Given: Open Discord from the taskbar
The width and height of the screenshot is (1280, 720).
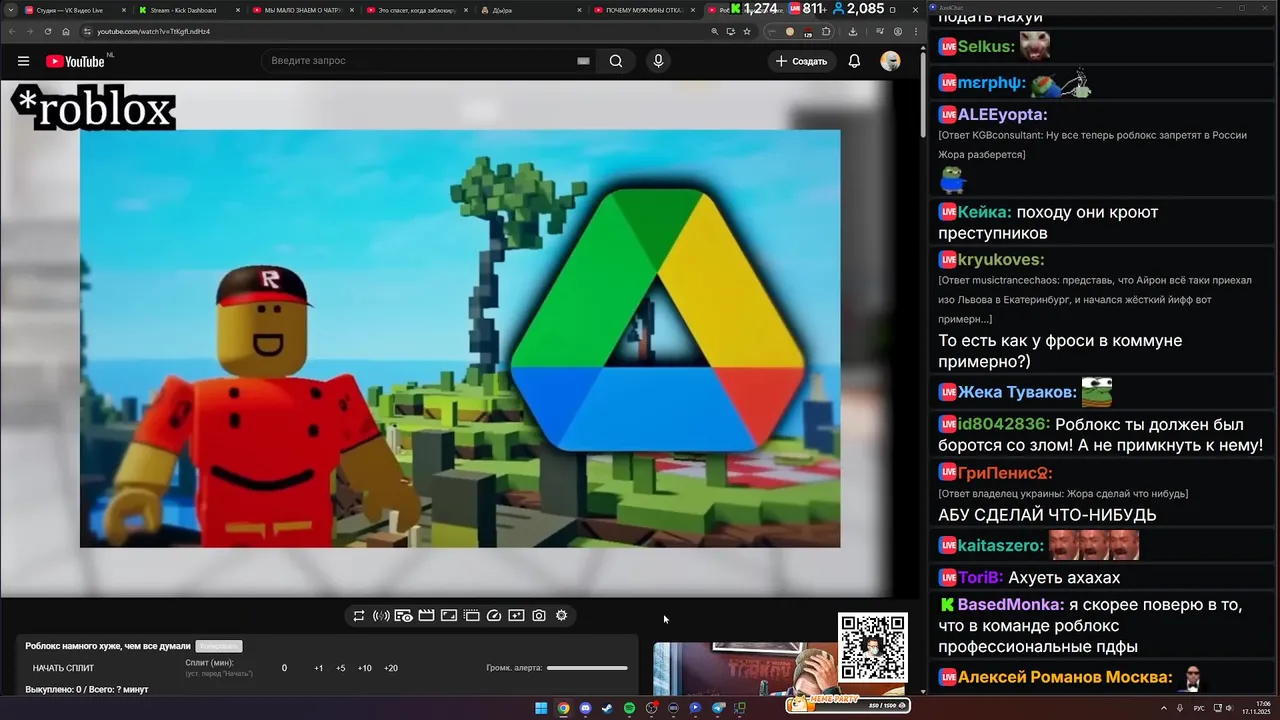Looking at the screenshot, I should point(585,708).
